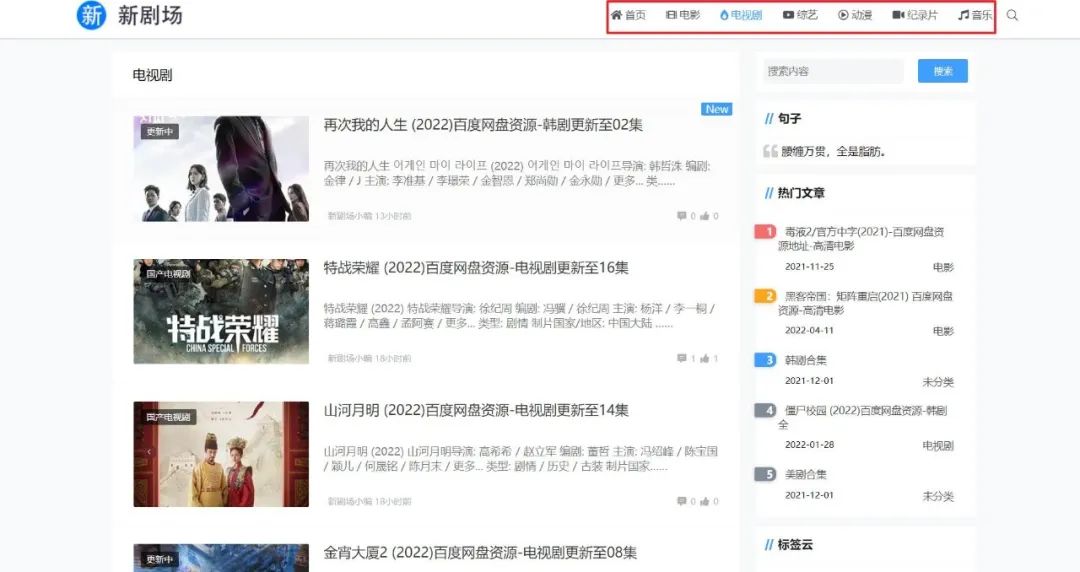Viewport: 1080px width, 572px height.
Task: Click excerpt text of 特战荣耀 post
Action: [x=521, y=316]
